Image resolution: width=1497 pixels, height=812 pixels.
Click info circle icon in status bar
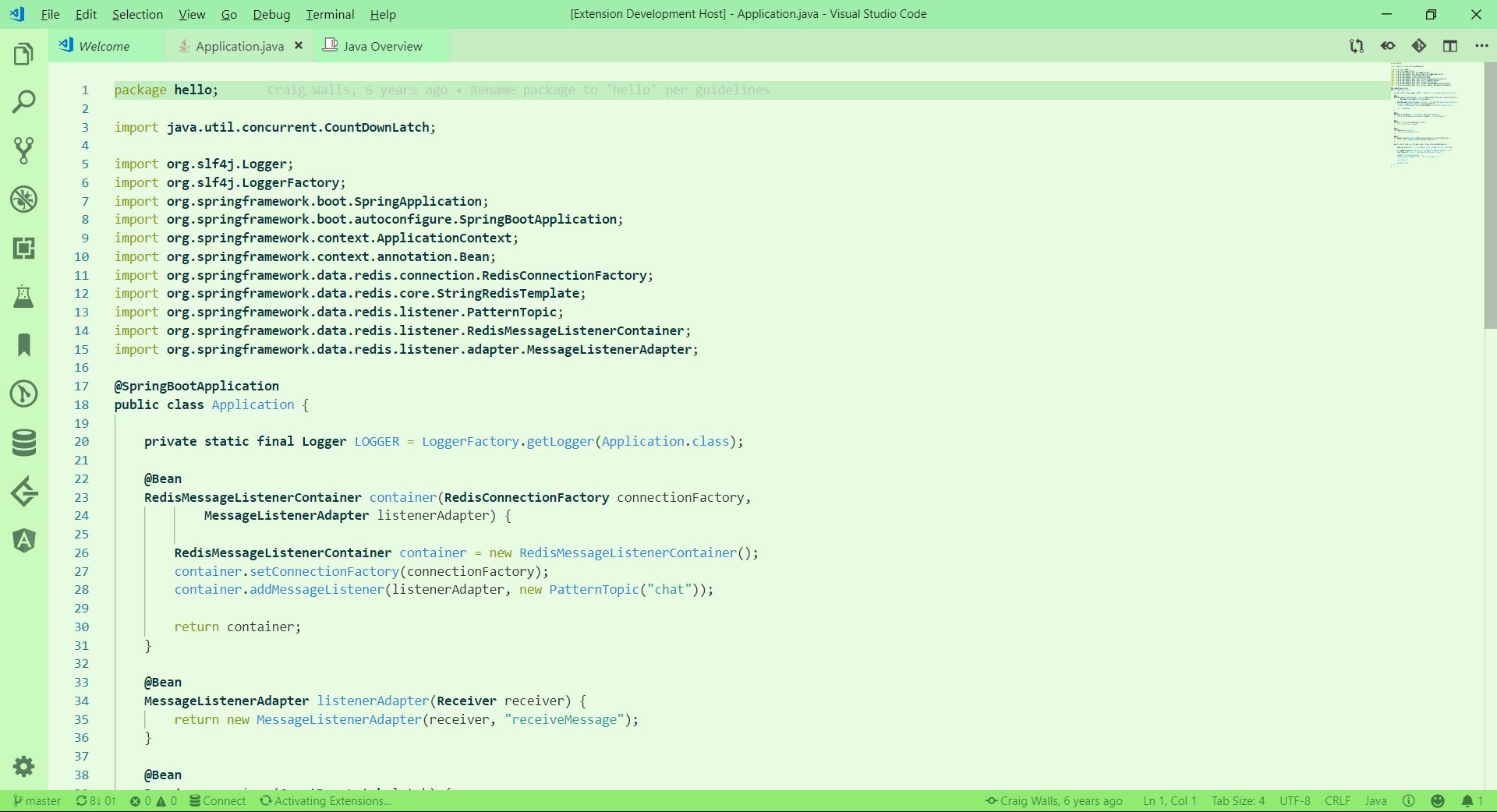[1409, 801]
